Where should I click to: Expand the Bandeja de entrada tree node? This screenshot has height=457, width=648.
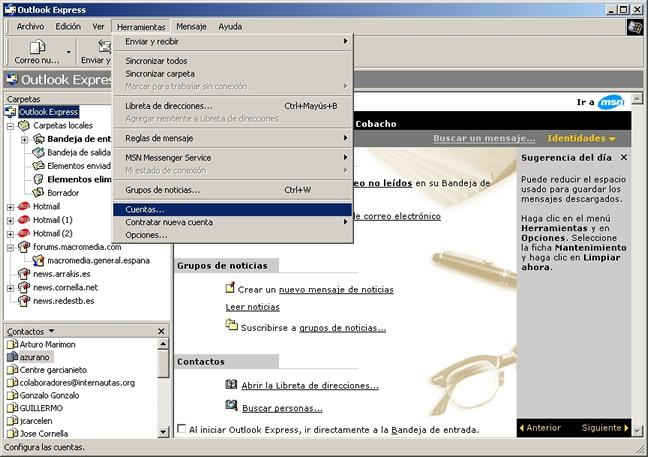click(x=24, y=140)
